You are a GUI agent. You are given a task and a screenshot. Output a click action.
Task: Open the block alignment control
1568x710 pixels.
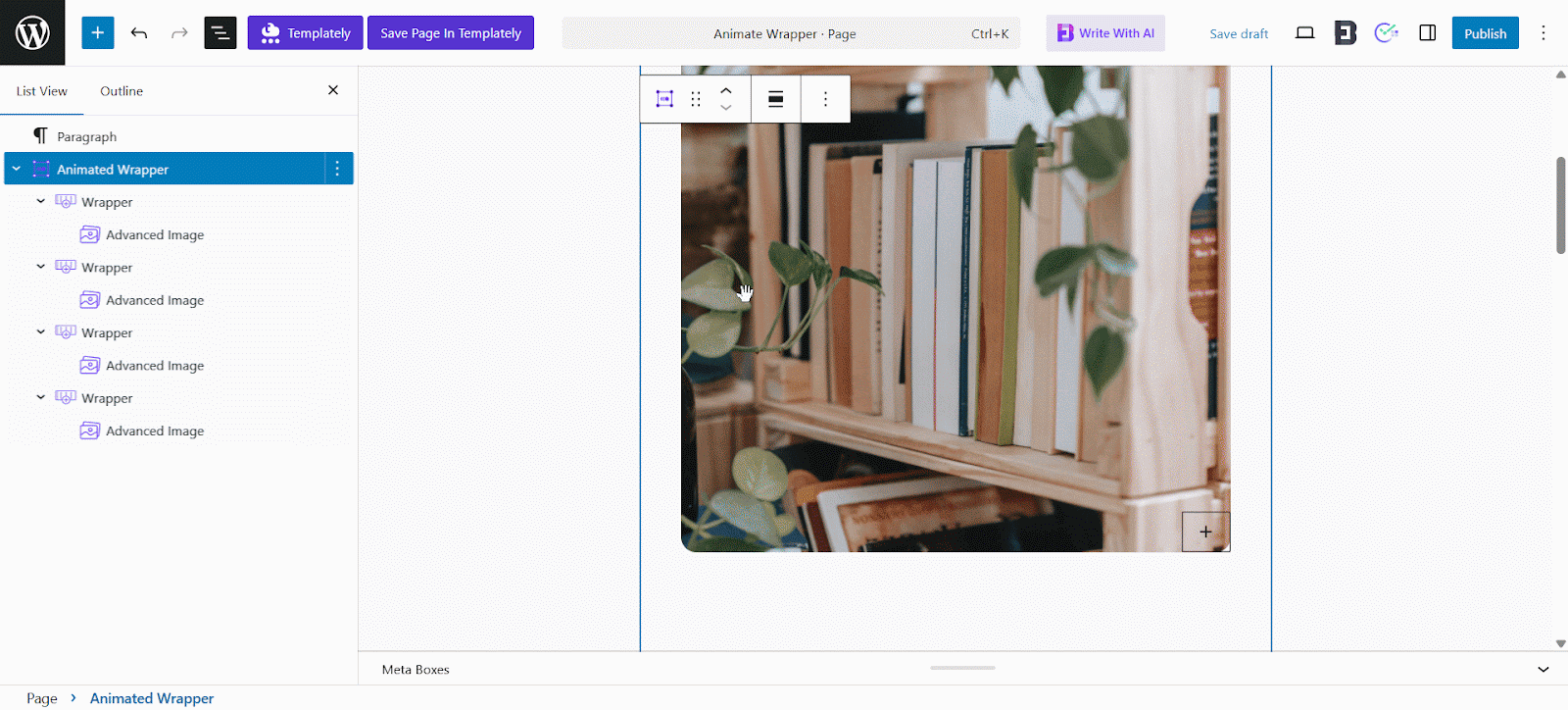(x=775, y=99)
